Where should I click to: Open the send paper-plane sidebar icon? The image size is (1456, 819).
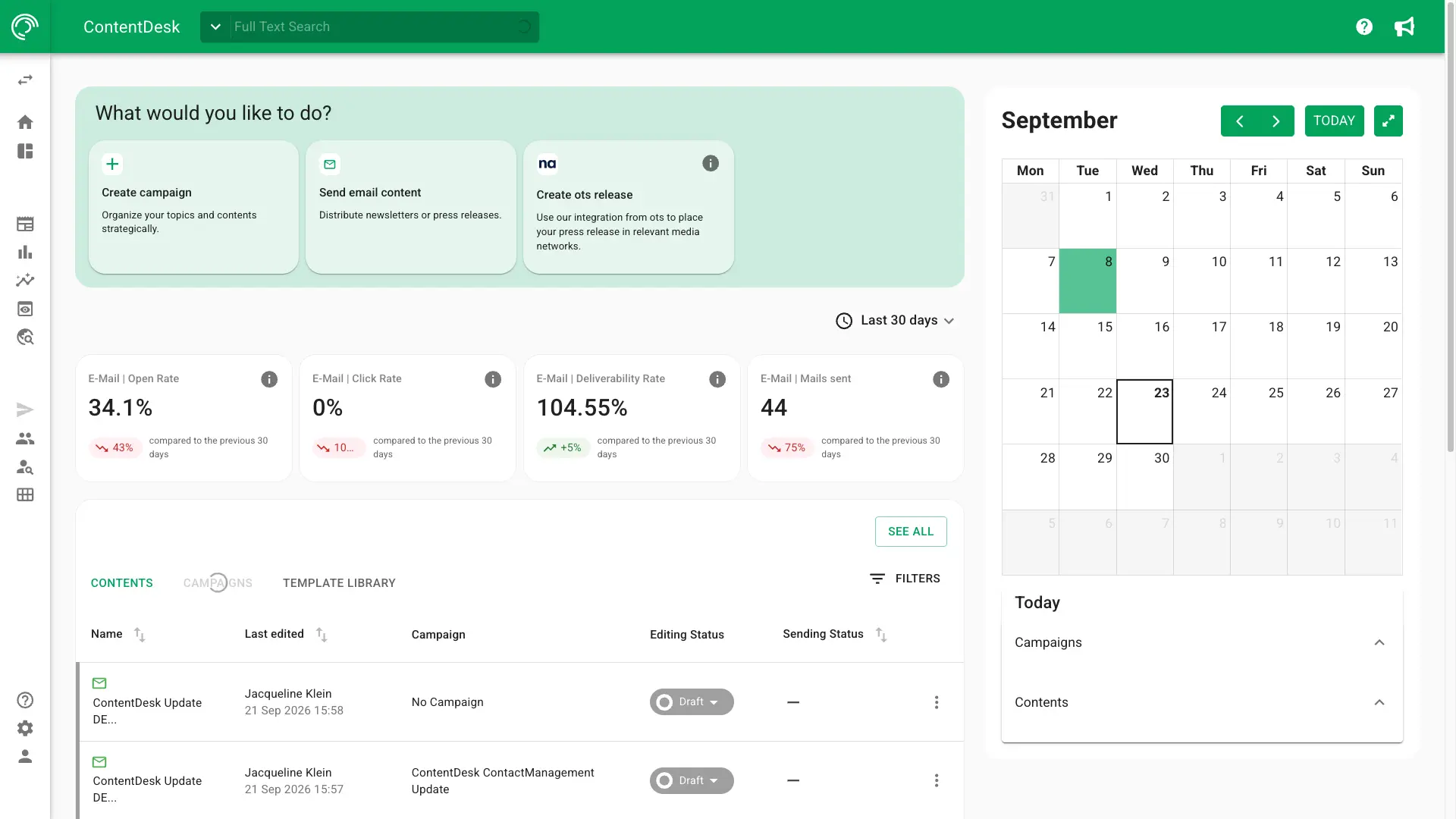[x=25, y=410]
